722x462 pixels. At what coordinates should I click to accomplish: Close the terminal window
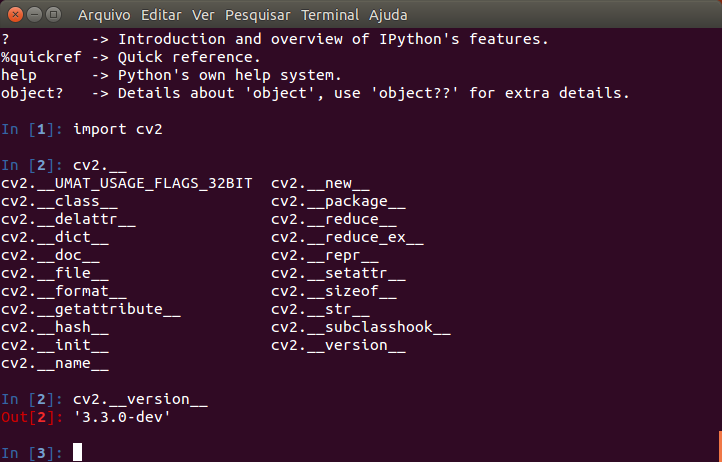point(14,15)
